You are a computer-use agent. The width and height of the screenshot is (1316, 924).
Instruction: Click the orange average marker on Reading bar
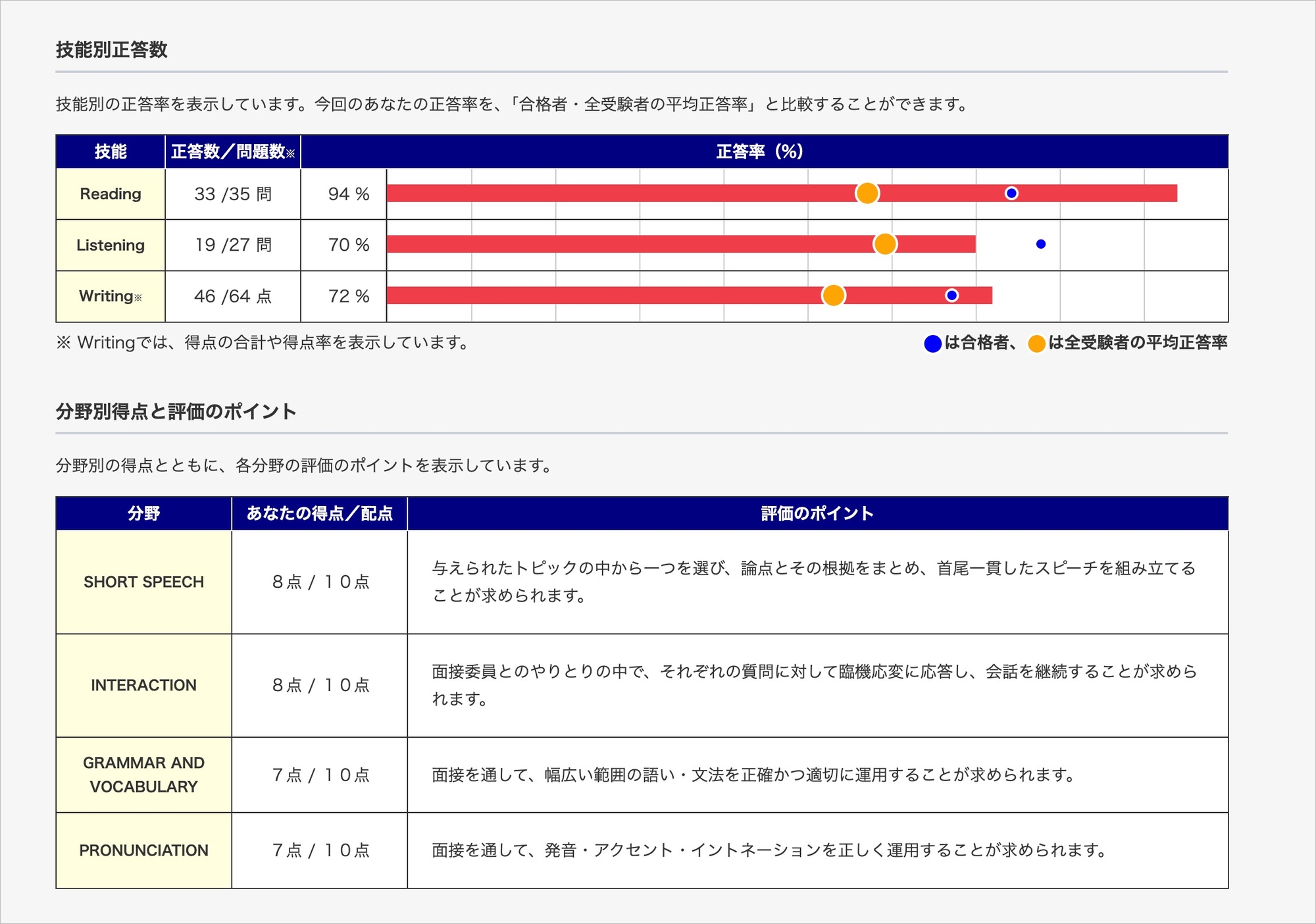click(x=867, y=193)
